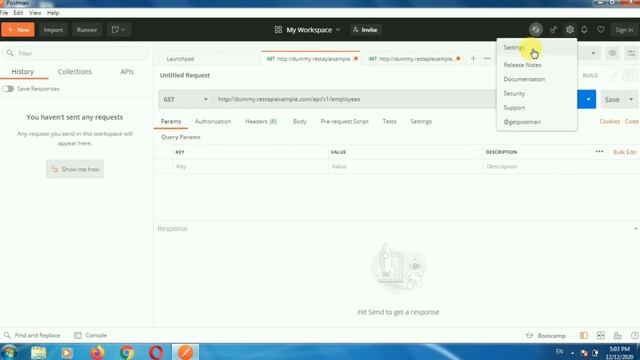Click the Code link

(x=632, y=122)
